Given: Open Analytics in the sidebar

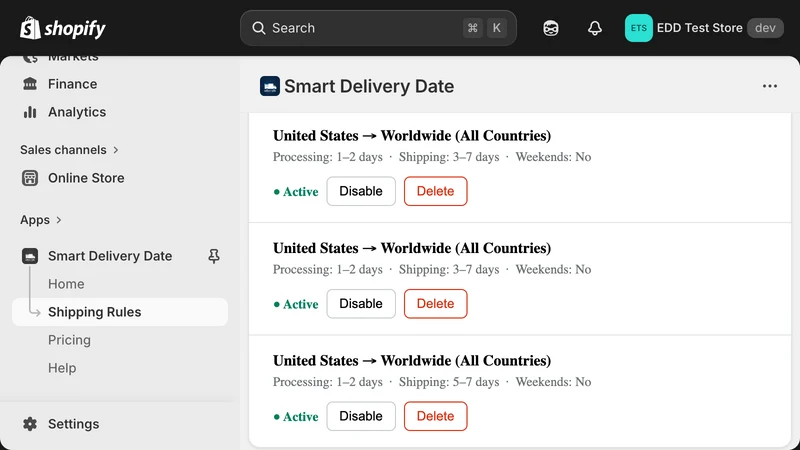Looking at the screenshot, I should point(77,112).
